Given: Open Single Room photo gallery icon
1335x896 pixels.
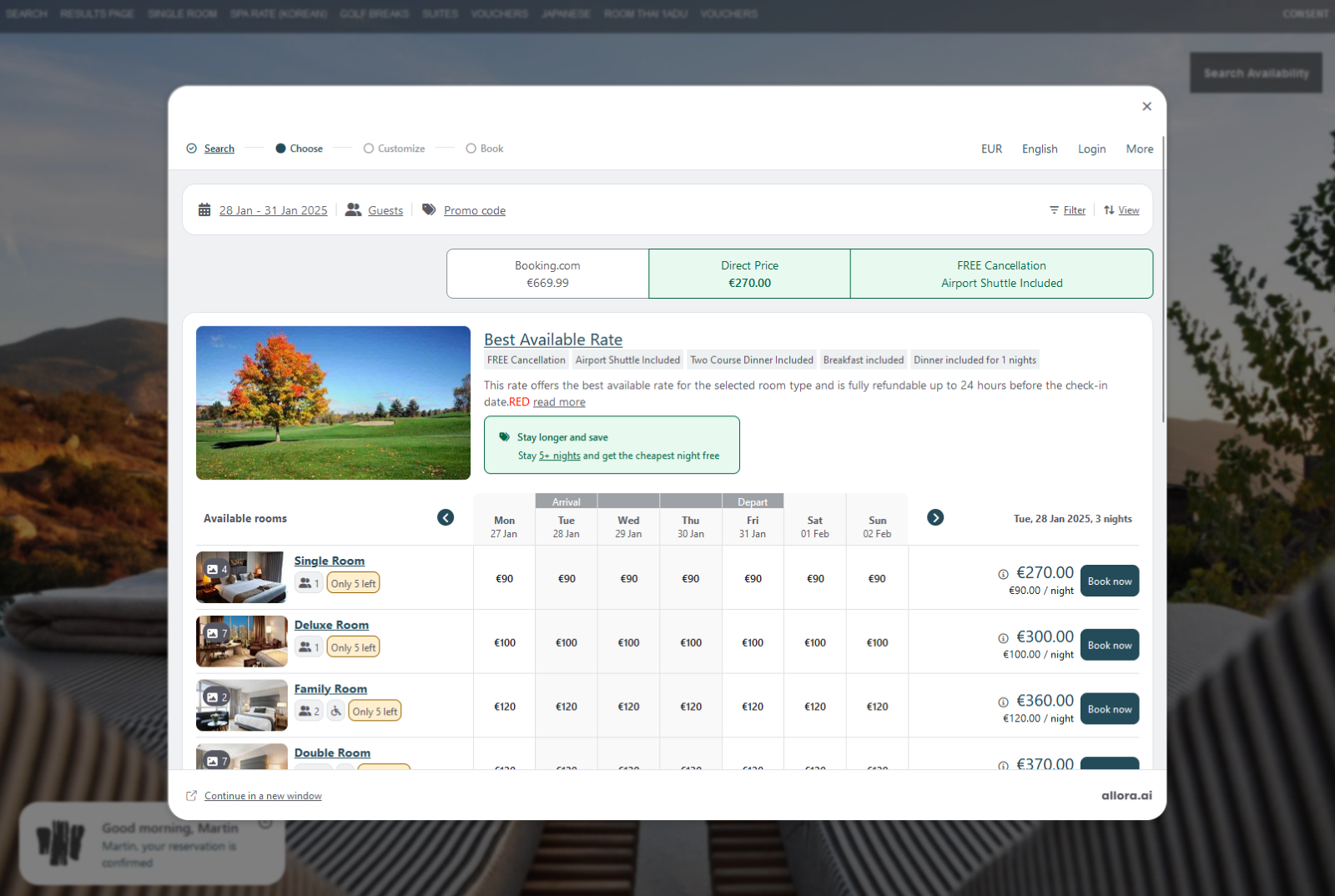Looking at the screenshot, I should [x=216, y=569].
